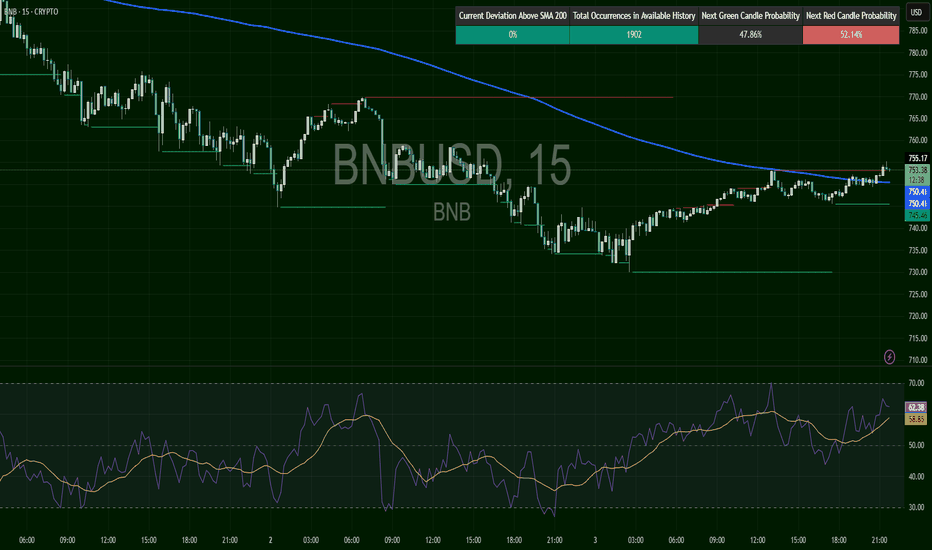Click the date label 3 on time axis
The height and width of the screenshot is (550, 932).
595,540
